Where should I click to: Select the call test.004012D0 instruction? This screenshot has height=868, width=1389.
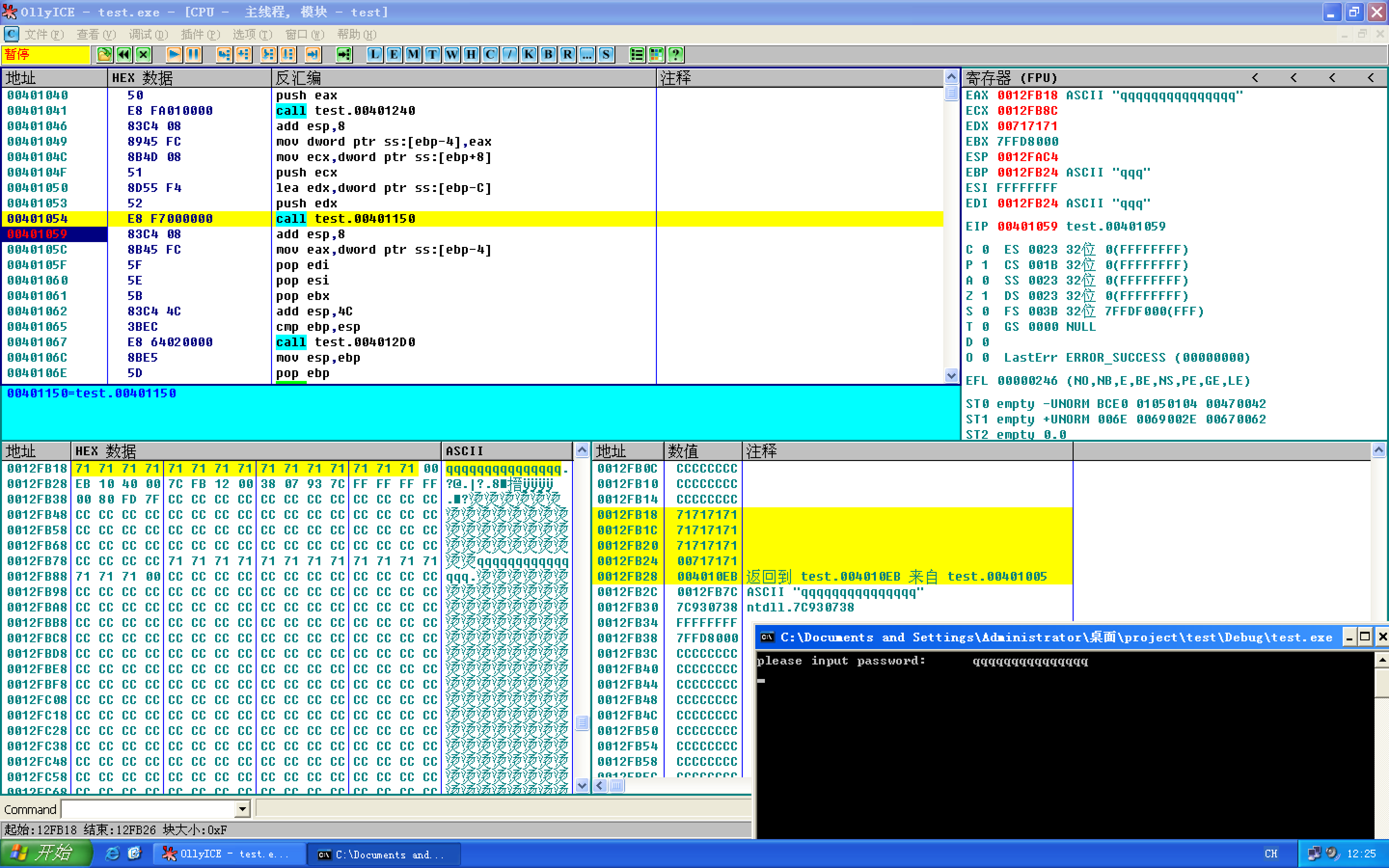click(345, 342)
